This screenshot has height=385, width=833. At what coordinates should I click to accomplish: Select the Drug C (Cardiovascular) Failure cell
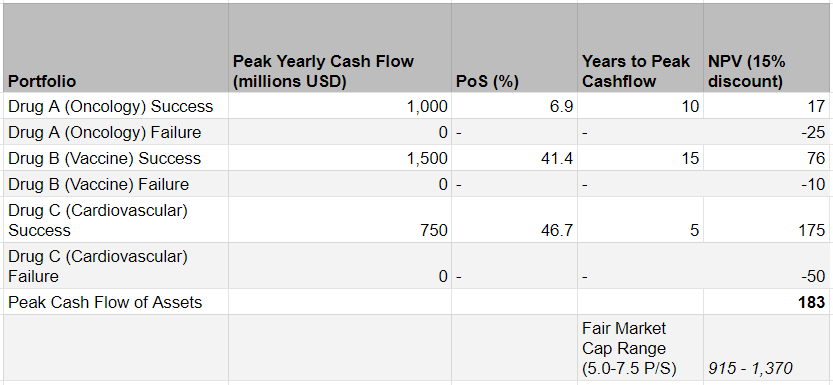click(x=114, y=266)
